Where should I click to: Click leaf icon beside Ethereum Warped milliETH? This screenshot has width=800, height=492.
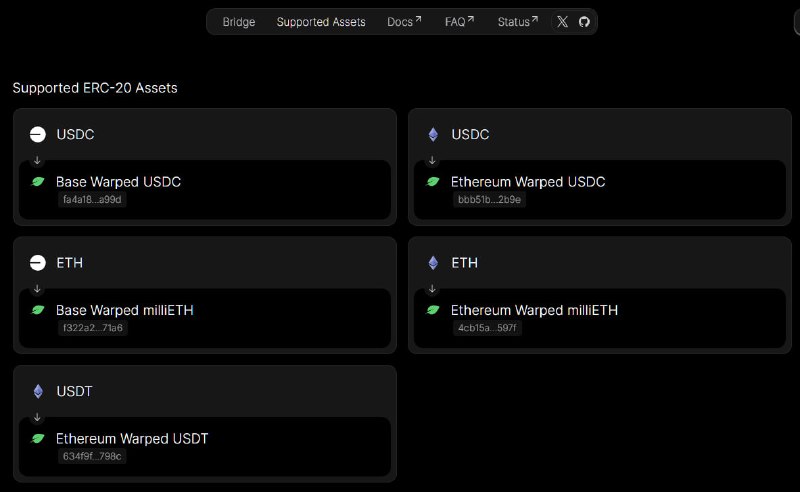click(433, 310)
